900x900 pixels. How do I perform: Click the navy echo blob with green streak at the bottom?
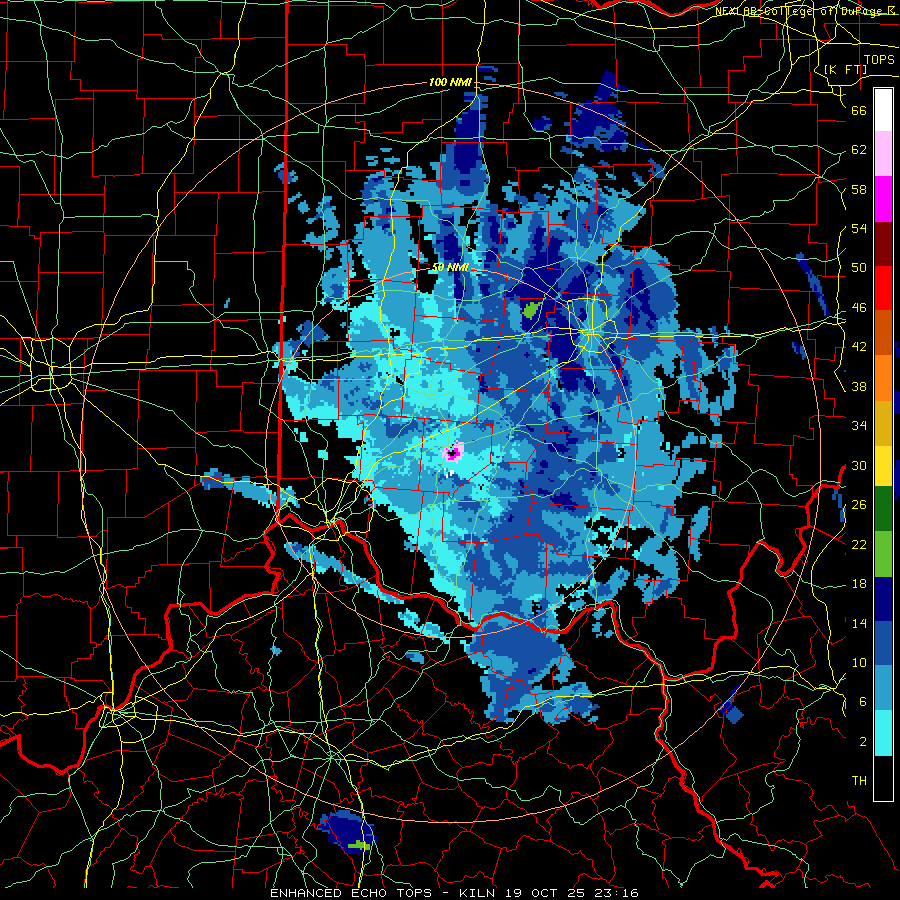pos(347,833)
